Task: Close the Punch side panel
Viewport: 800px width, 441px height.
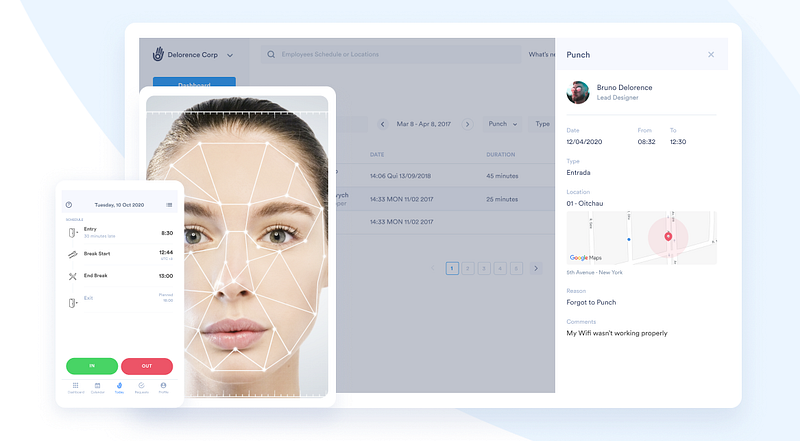Action: [711, 55]
